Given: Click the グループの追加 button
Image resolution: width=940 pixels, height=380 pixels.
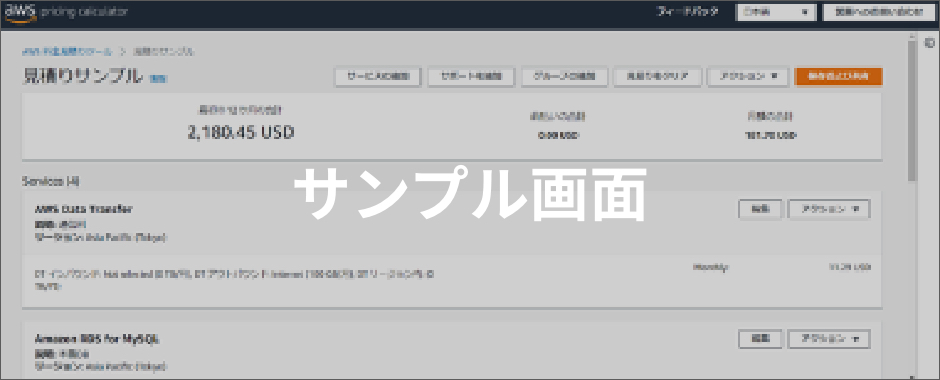Looking at the screenshot, I should 564,77.
